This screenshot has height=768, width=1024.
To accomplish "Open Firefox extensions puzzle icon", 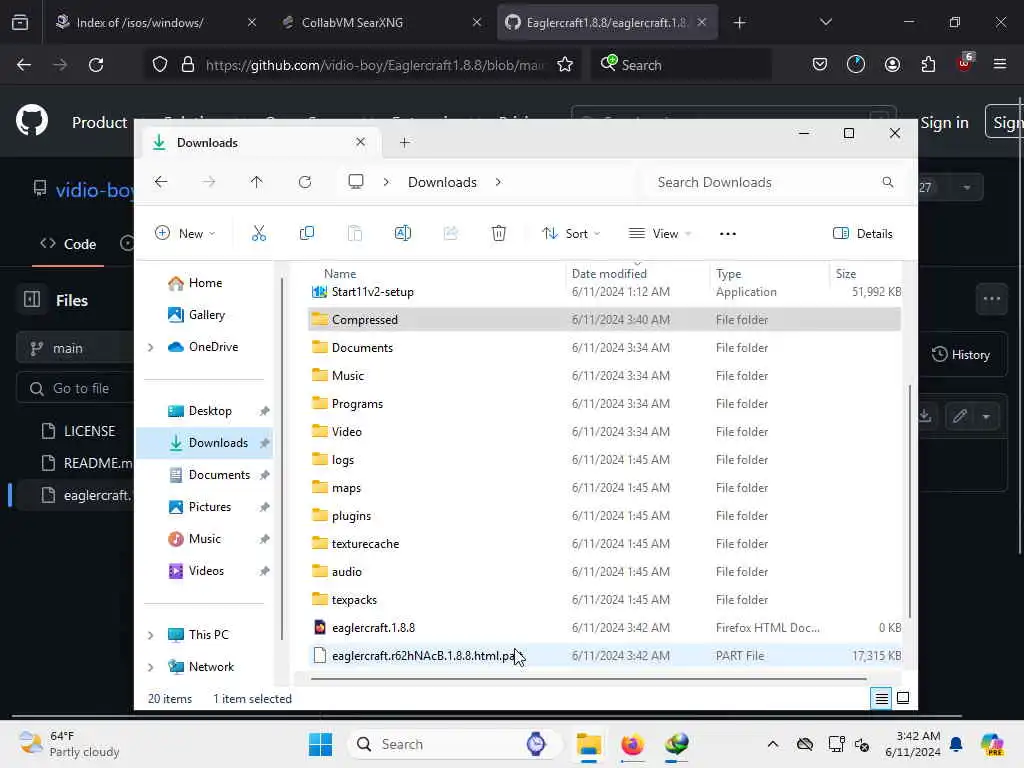I will click(x=928, y=65).
